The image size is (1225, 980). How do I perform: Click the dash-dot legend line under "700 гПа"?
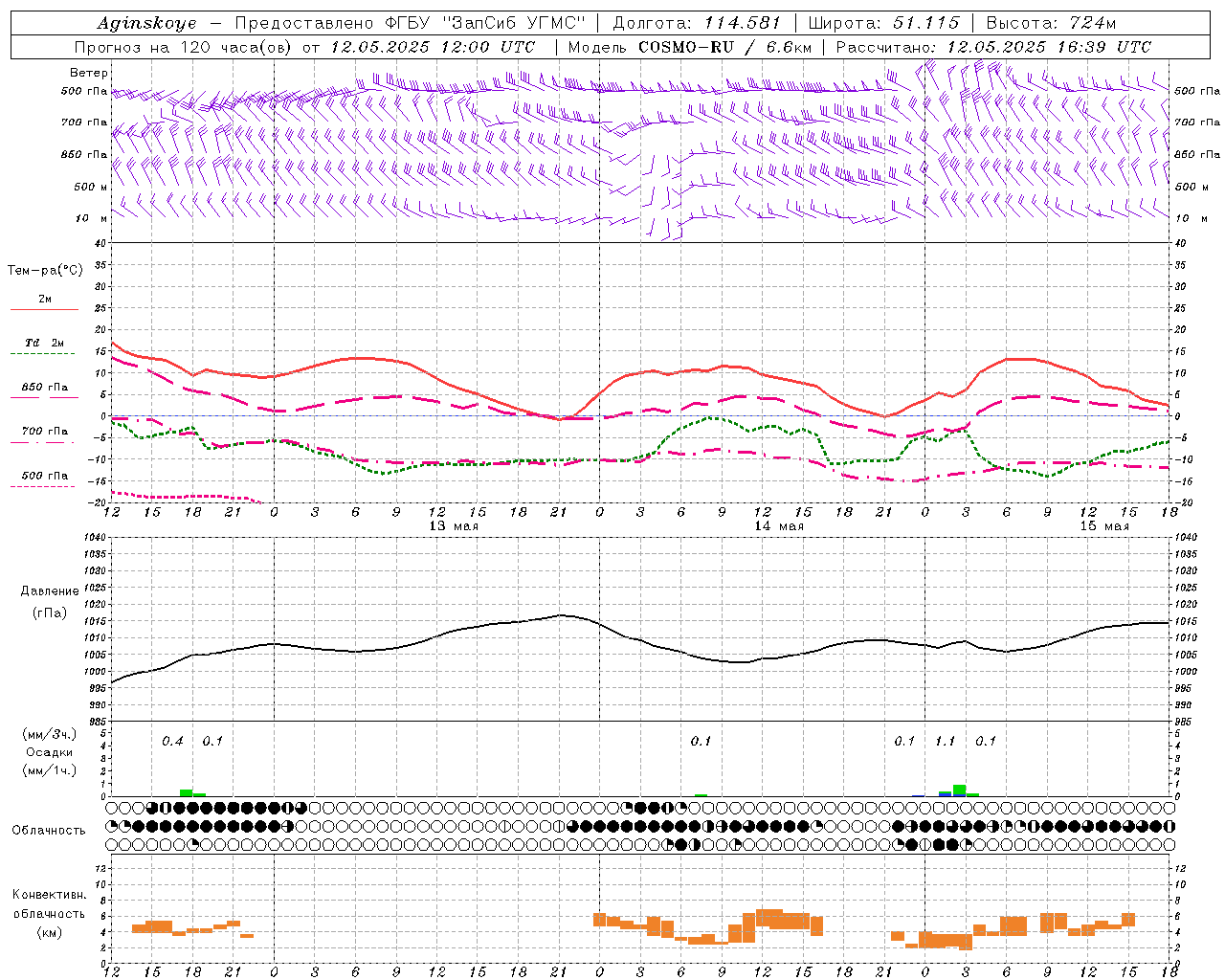42,442
